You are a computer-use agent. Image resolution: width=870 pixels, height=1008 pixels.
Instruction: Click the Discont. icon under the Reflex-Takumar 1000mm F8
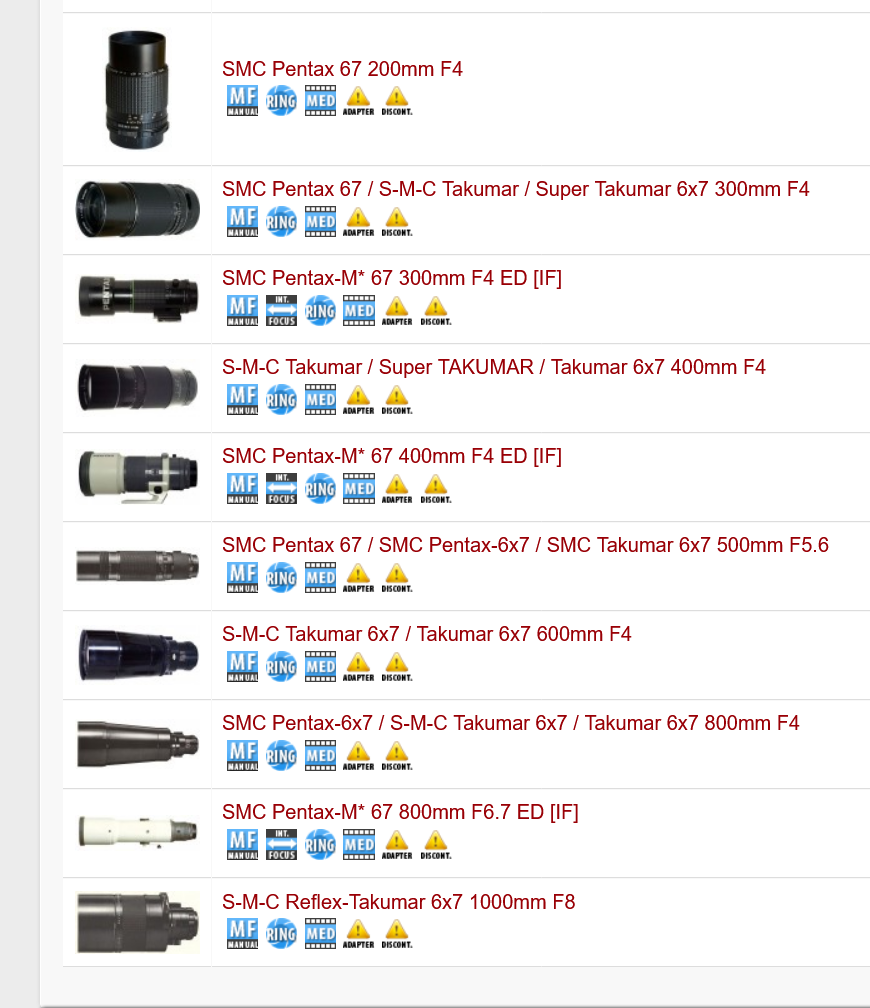(x=397, y=934)
